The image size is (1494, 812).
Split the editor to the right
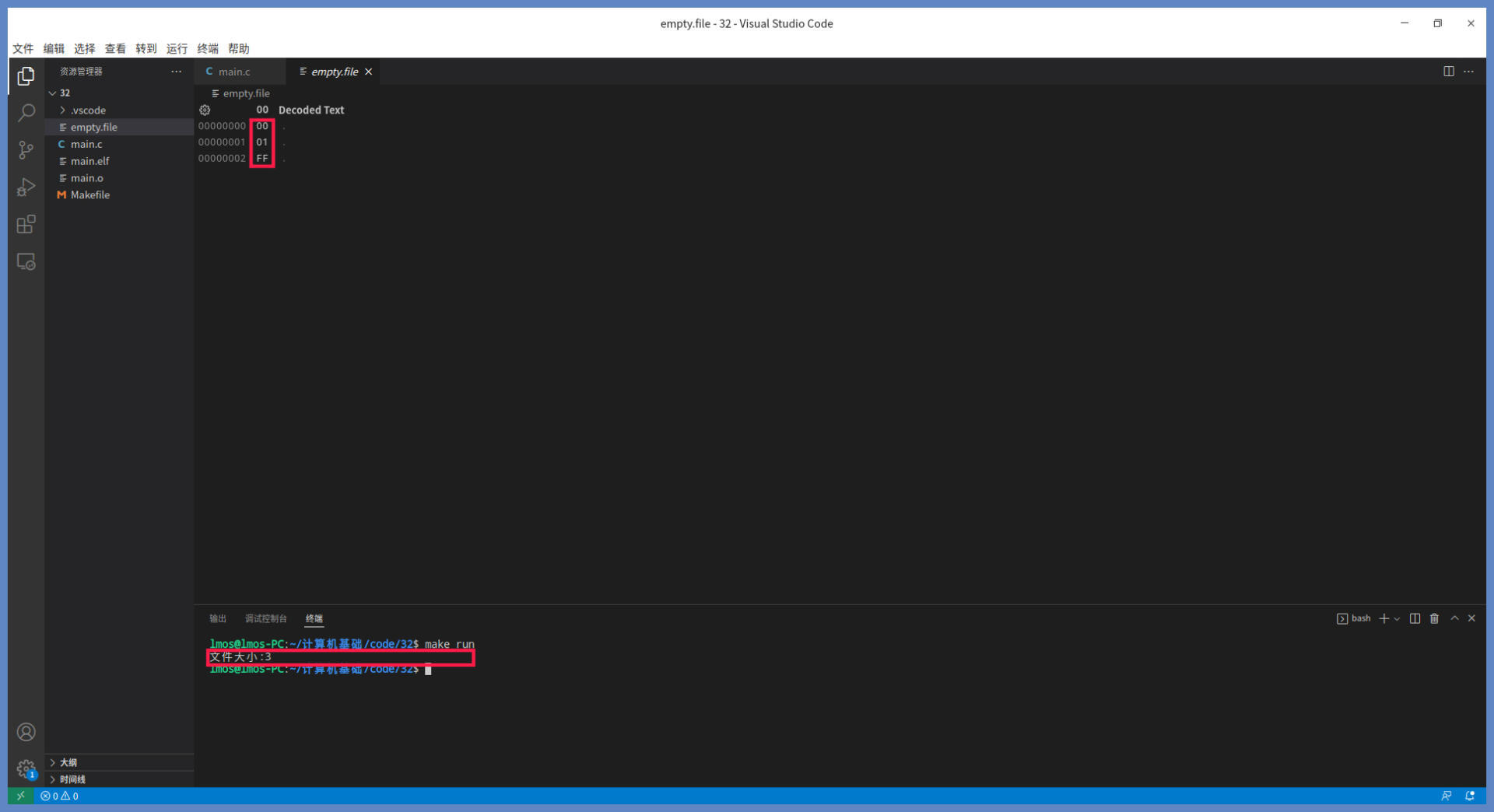click(x=1448, y=72)
